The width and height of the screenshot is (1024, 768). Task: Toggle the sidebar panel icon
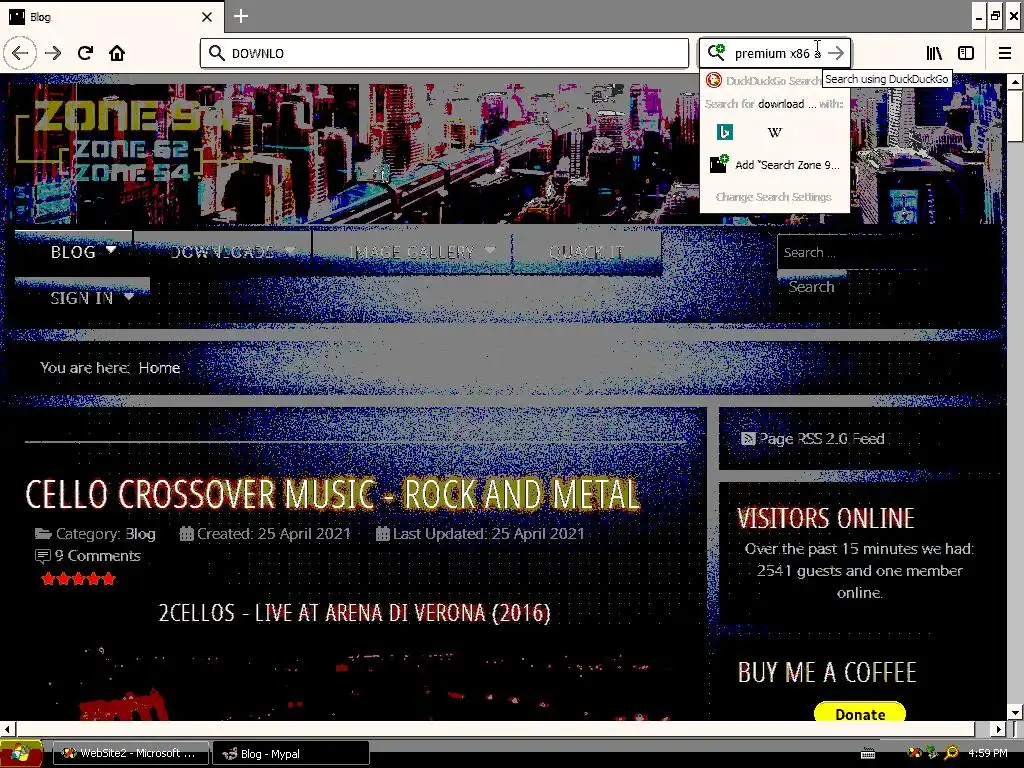click(x=966, y=53)
